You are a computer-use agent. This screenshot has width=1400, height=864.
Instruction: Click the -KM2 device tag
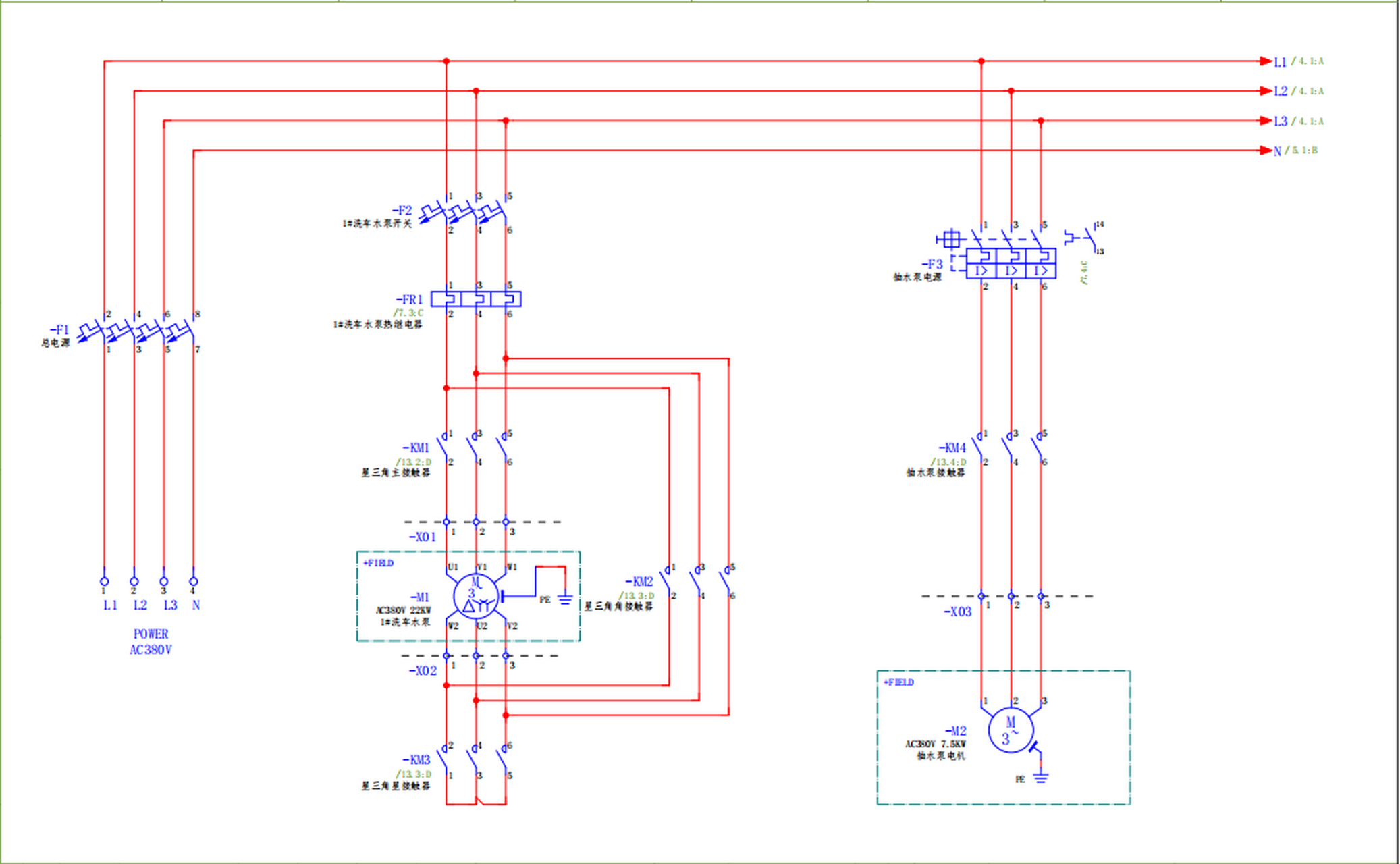639,582
